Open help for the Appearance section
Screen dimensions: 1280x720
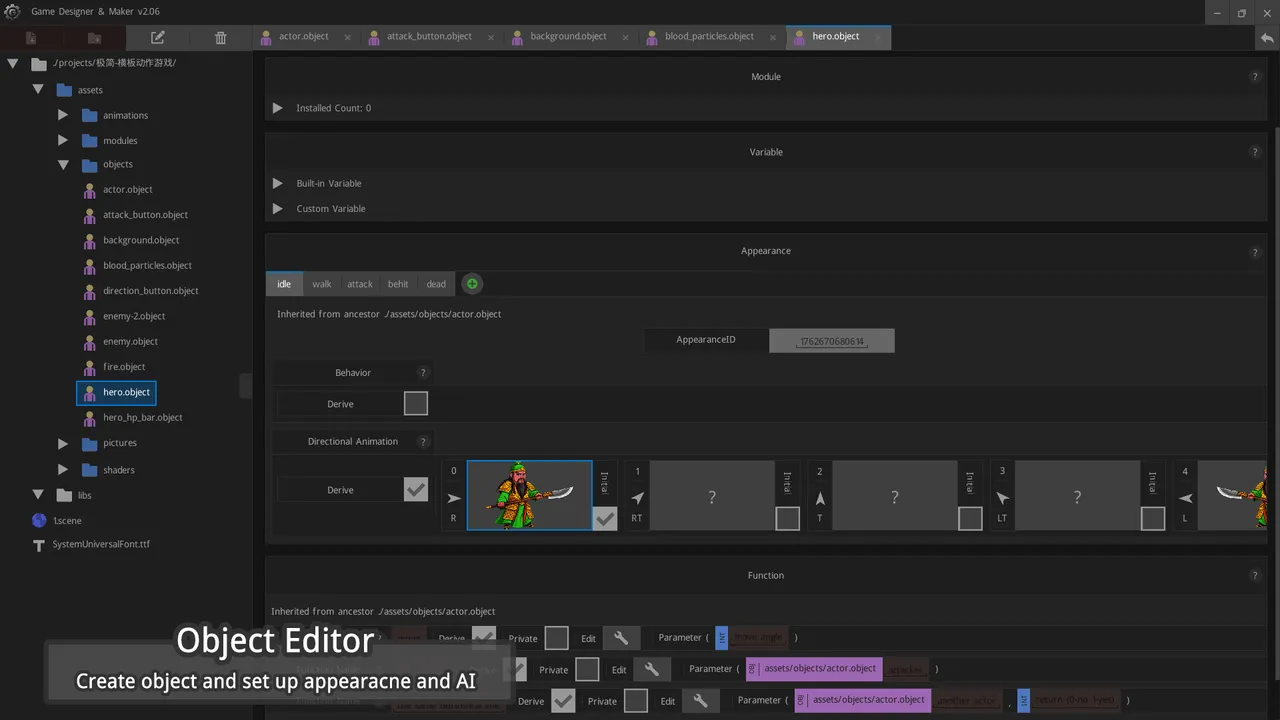coord(1255,252)
